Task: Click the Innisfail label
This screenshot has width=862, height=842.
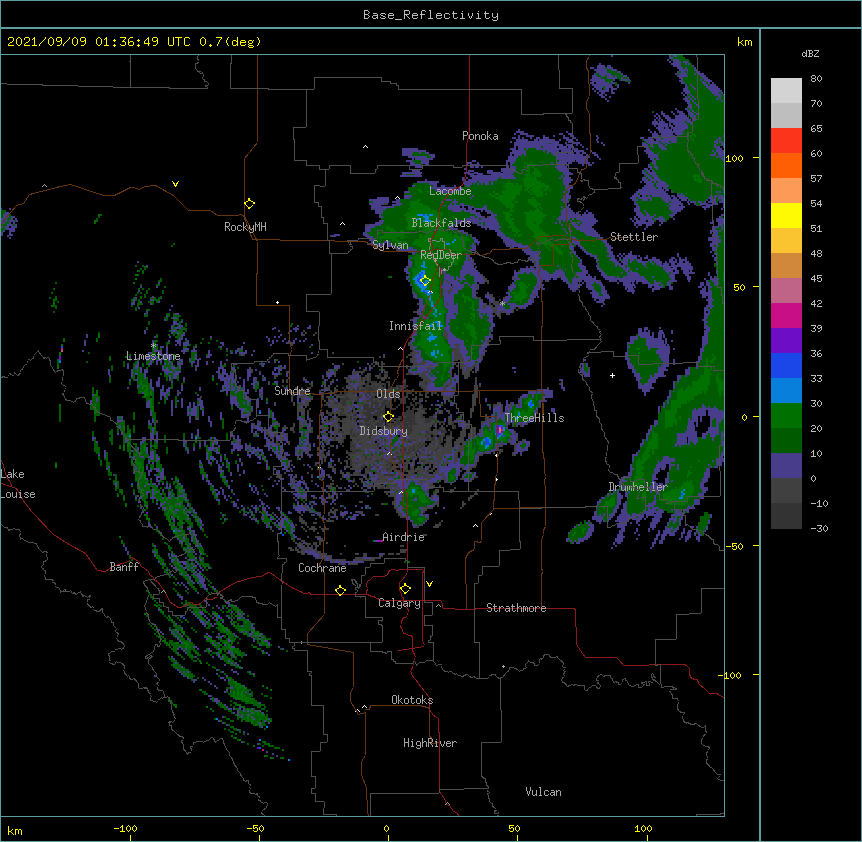Action: 416,326
